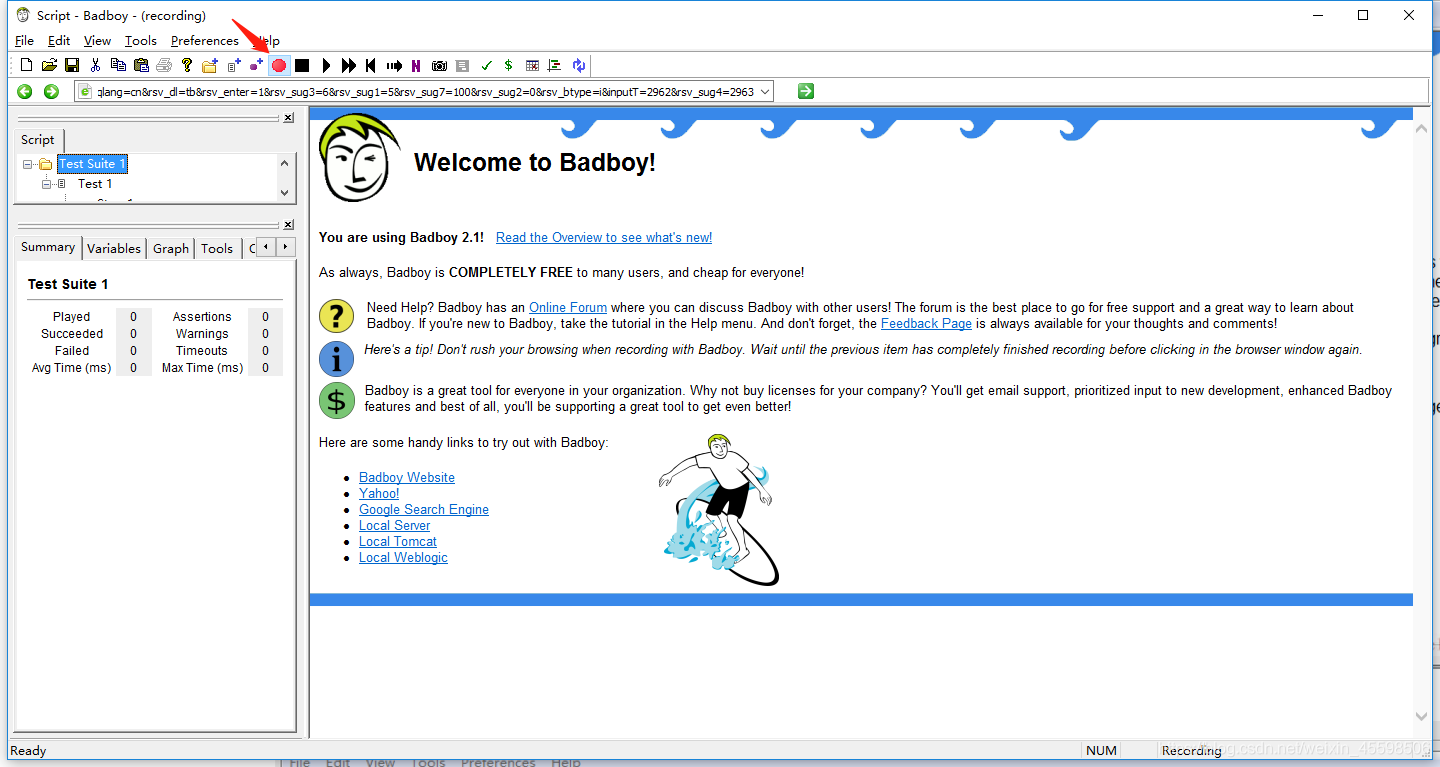Collapse the Test 1 tree node
Viewport: 1440px width, 767px height.
coord(46,184)
